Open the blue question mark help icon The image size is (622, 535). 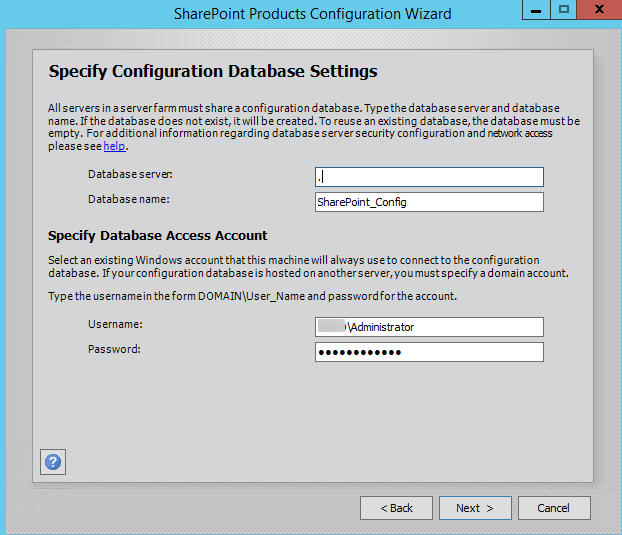[53, 462]
